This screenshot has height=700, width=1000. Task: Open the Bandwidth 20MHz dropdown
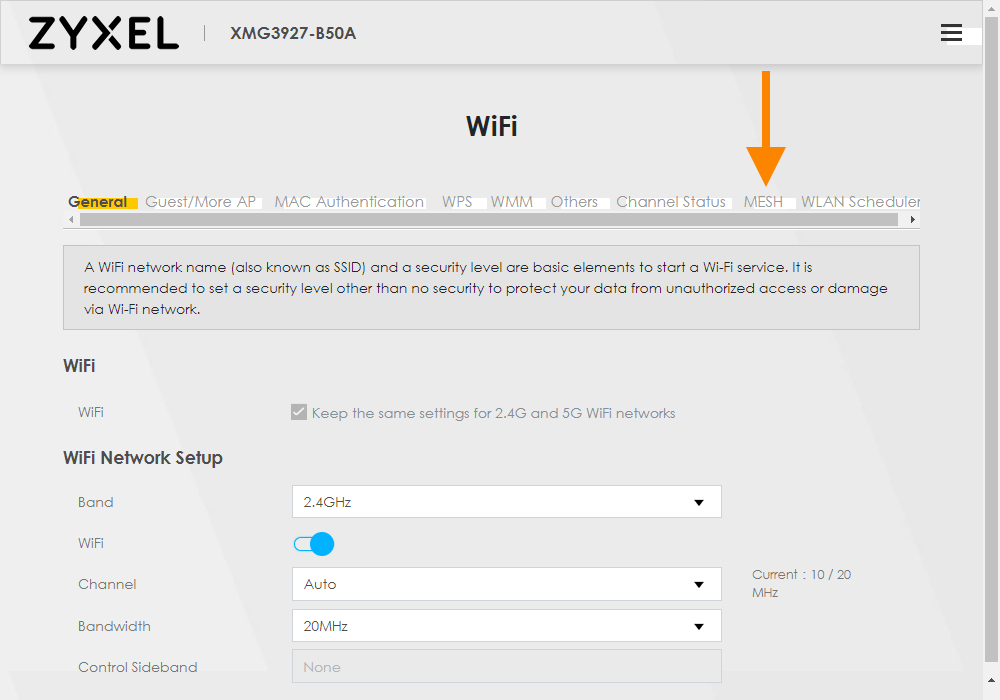tap(506, 626)
